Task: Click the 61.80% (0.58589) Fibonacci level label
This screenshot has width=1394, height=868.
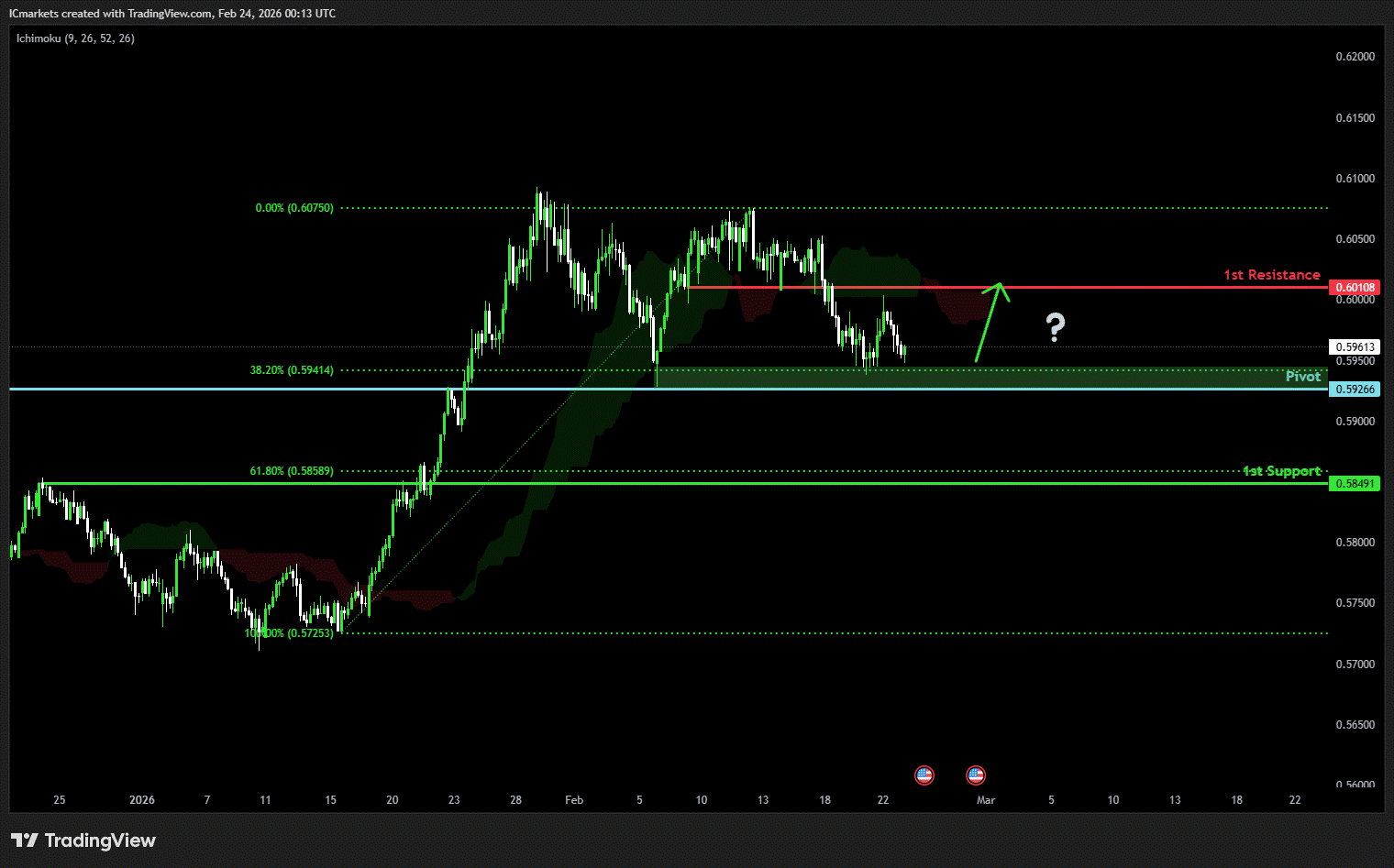Action: pos(292,471)
